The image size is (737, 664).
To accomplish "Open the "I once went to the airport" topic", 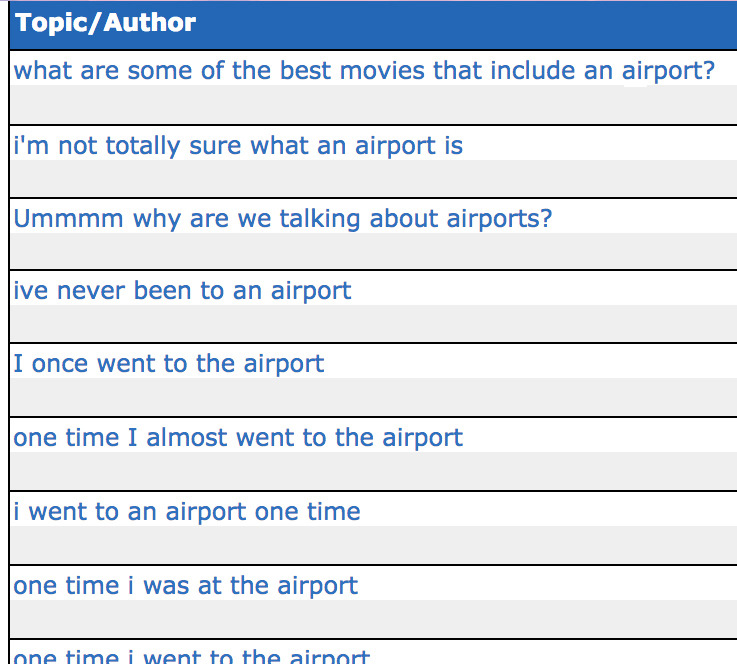I will [x=168, y=364].
